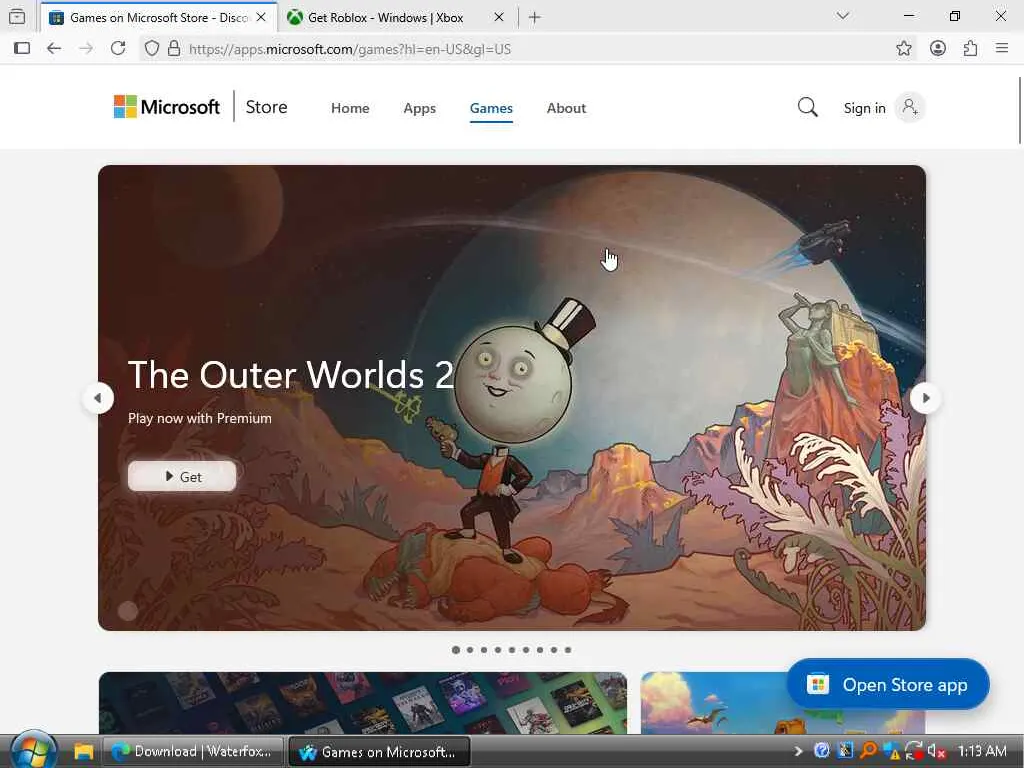Click the page vertical scrollbar thumb
Image resolution: width=1024 pixels, height=768 pixels.
[x=1019, y=110]
